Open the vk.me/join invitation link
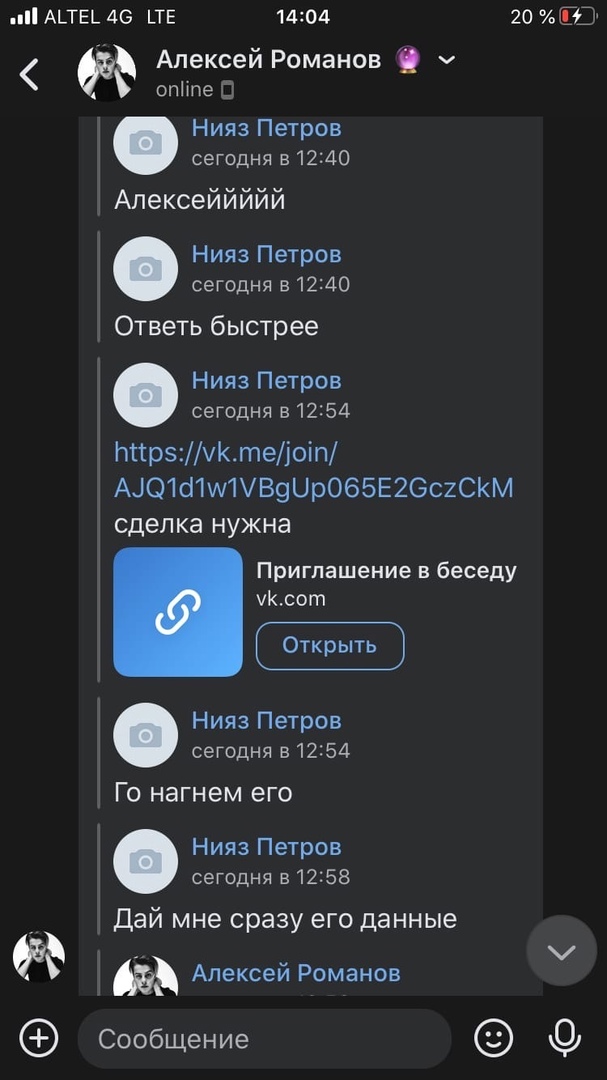Viewport: 607px width, 1080px height. [x=313, y=470]
